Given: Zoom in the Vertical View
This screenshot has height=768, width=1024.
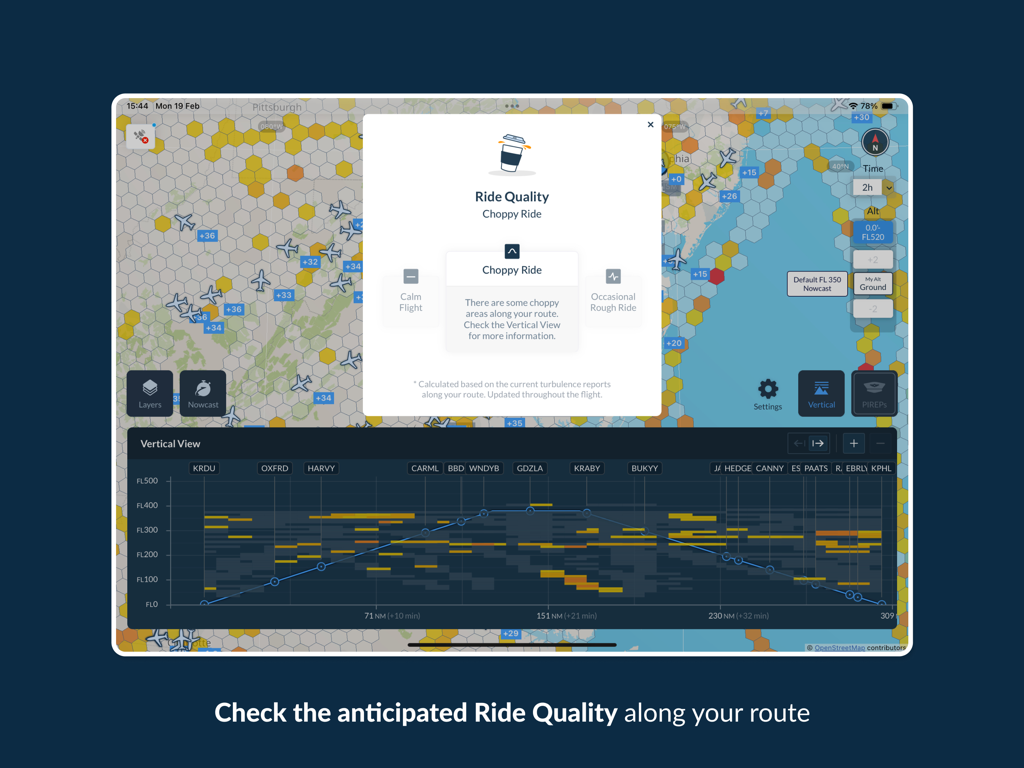Looking at the screenshot, I should [x=854, y=443].
